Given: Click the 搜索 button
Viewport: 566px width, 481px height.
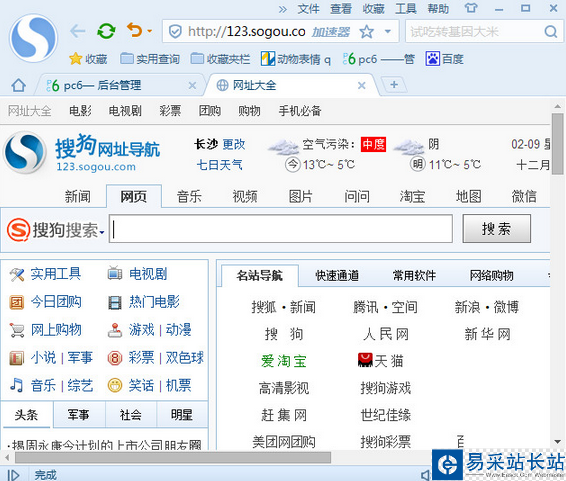Looking at the screenshot, I should click(496, 229).
